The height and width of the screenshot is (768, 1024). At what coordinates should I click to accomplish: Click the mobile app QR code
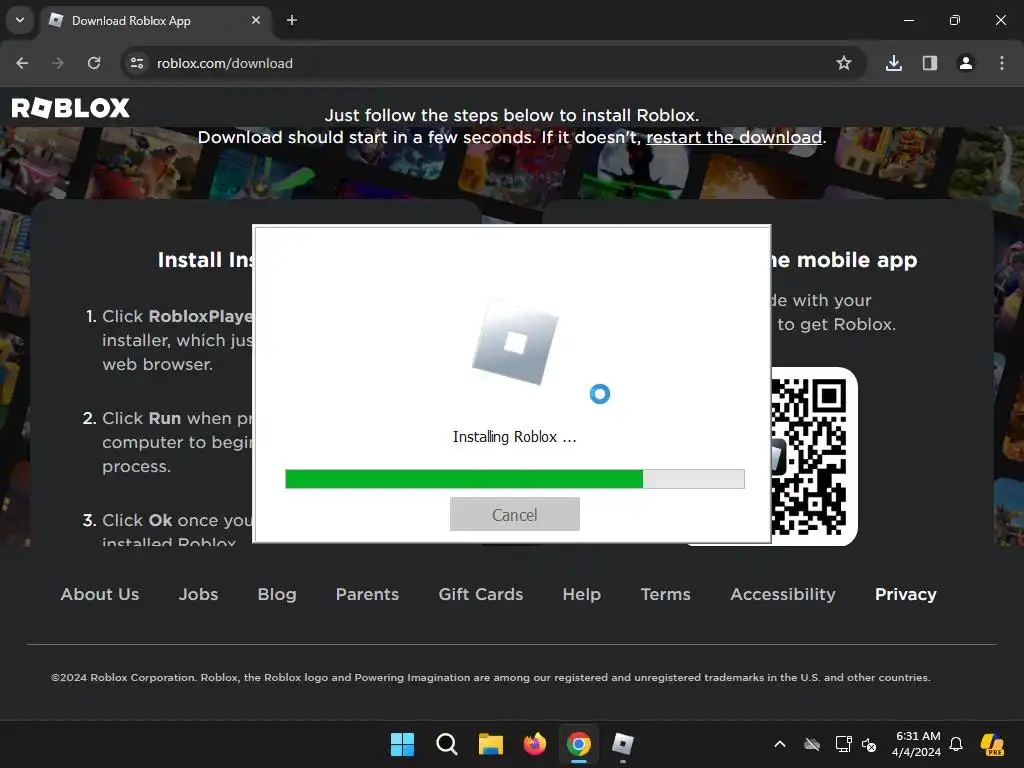pos(809,456)
